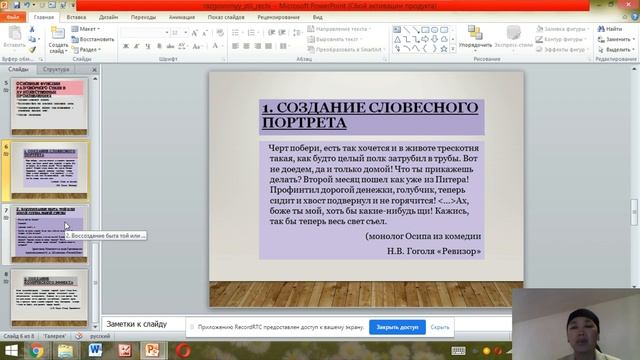
Task: Copy selection with the Copy icon
Action: pos(32,39)
